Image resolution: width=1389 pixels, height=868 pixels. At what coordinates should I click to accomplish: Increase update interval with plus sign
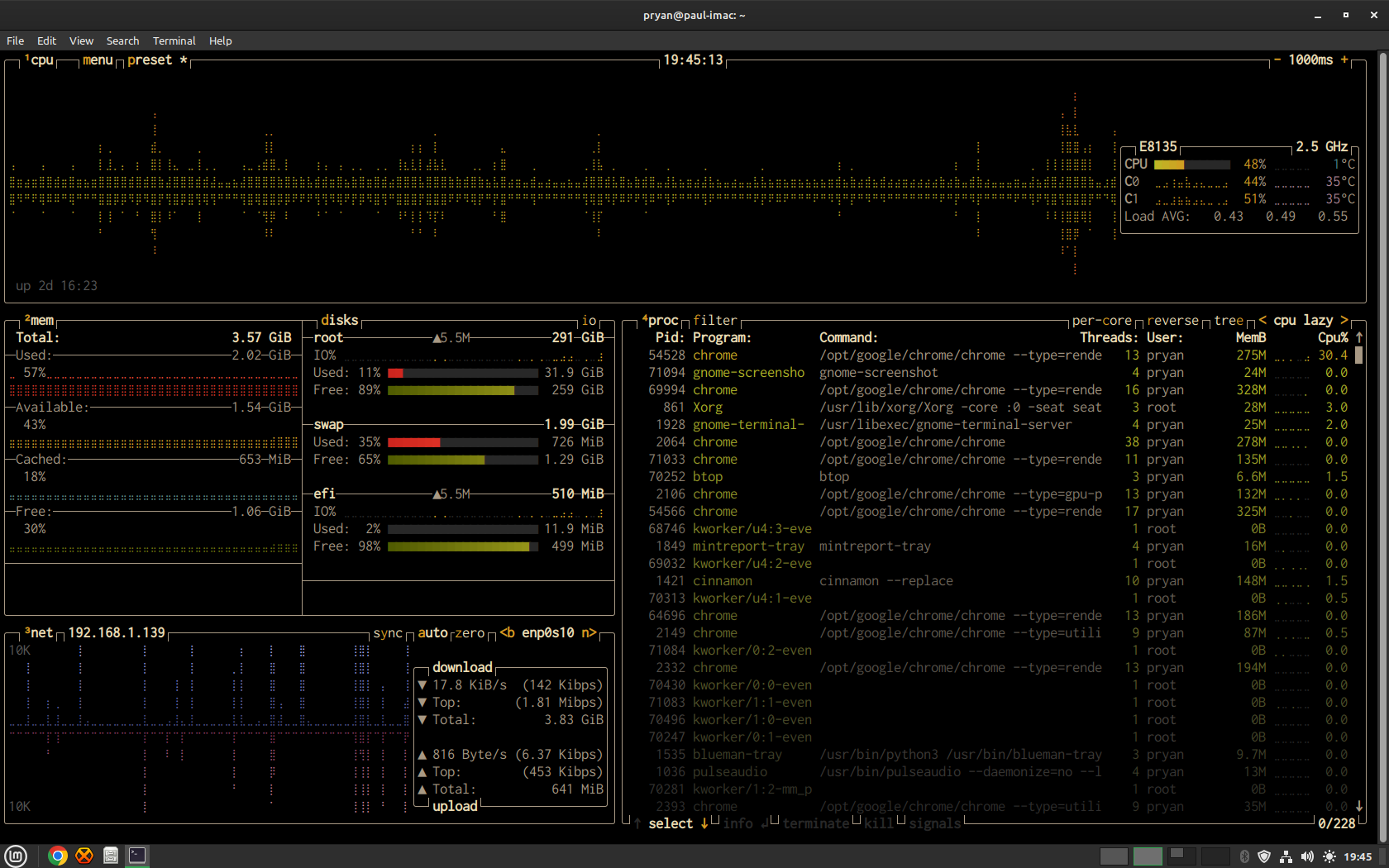pos(1344,60)
